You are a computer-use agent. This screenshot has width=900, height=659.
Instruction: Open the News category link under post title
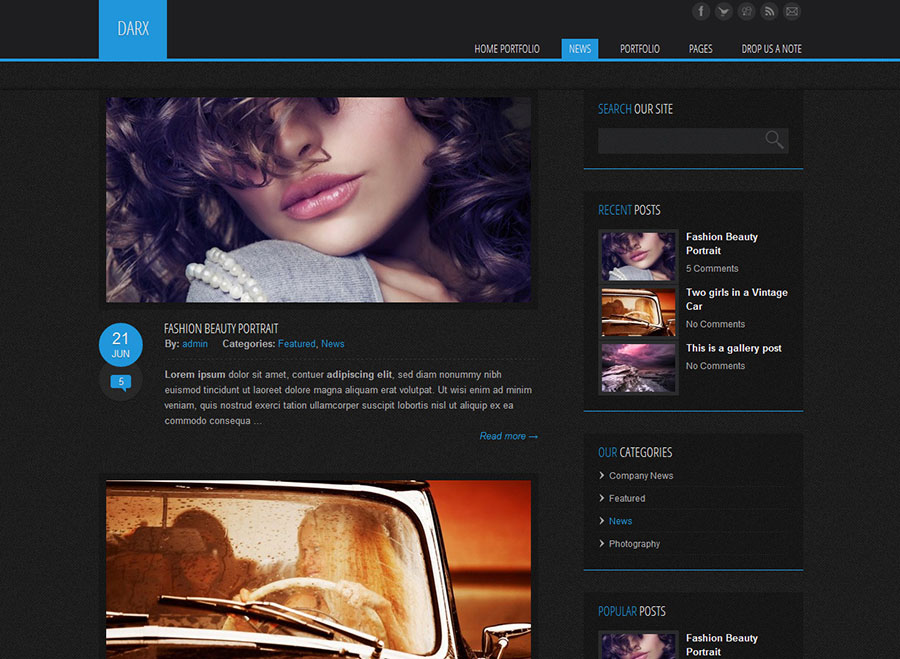pos(332,344)
